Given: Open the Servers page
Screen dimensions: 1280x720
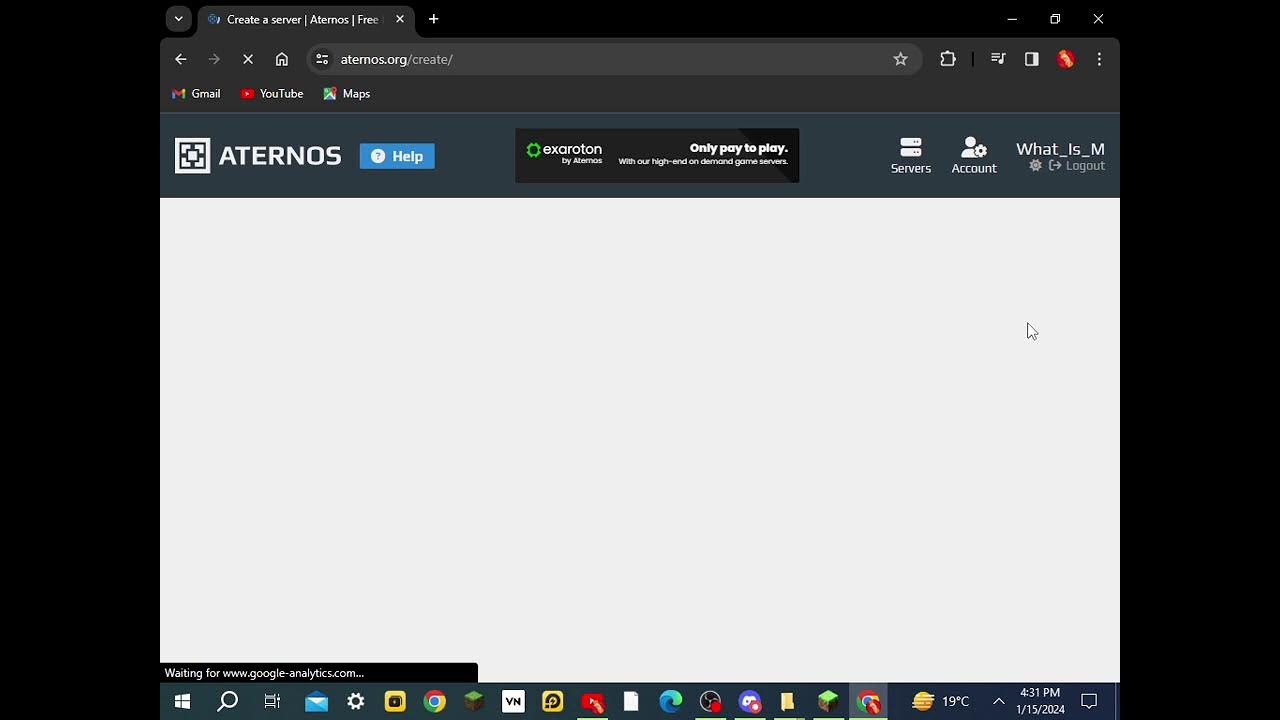Looking at the screenshot, I should coord(911,156).
